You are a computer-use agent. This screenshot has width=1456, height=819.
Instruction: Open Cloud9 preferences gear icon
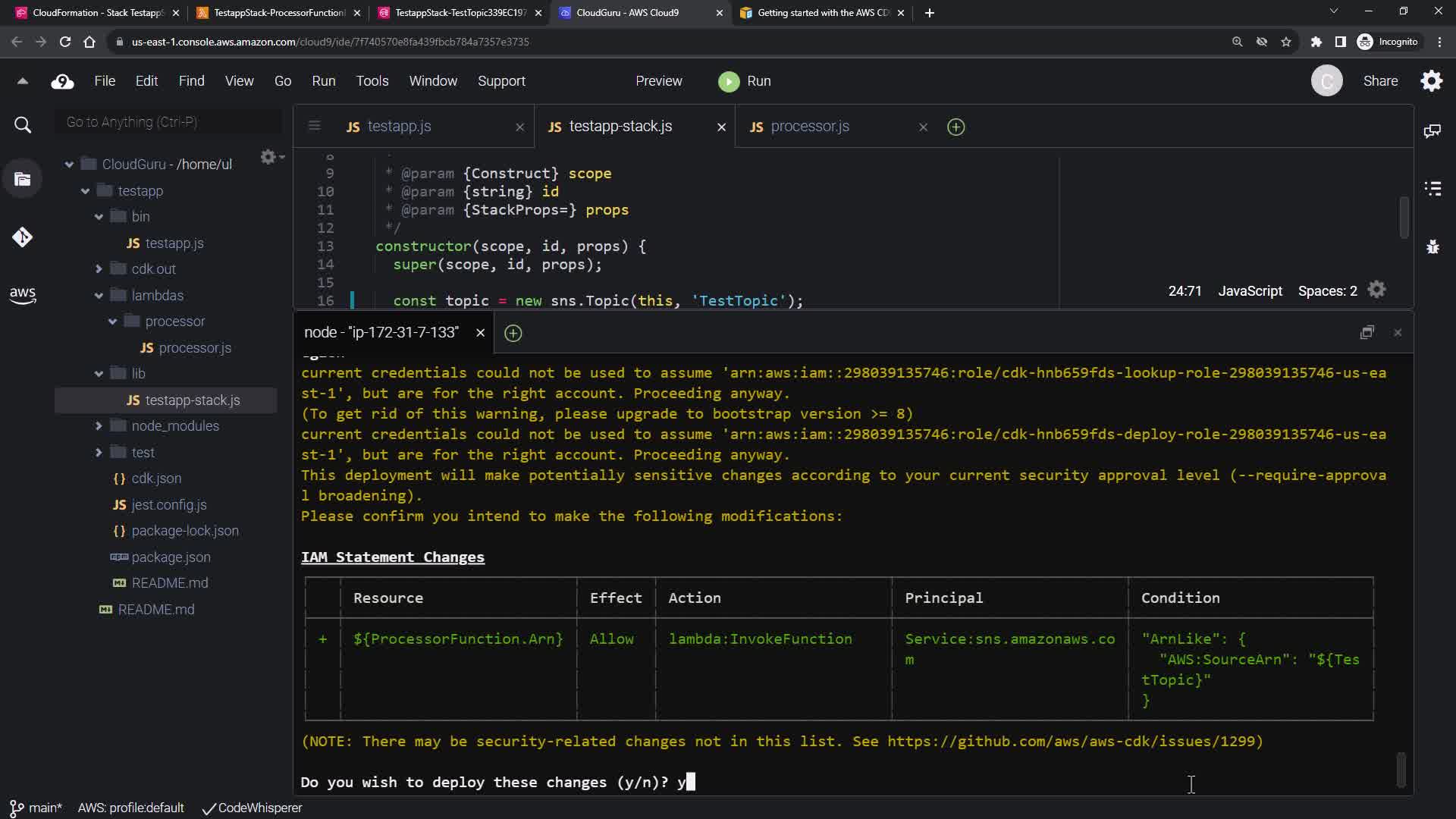(1432, 81)
